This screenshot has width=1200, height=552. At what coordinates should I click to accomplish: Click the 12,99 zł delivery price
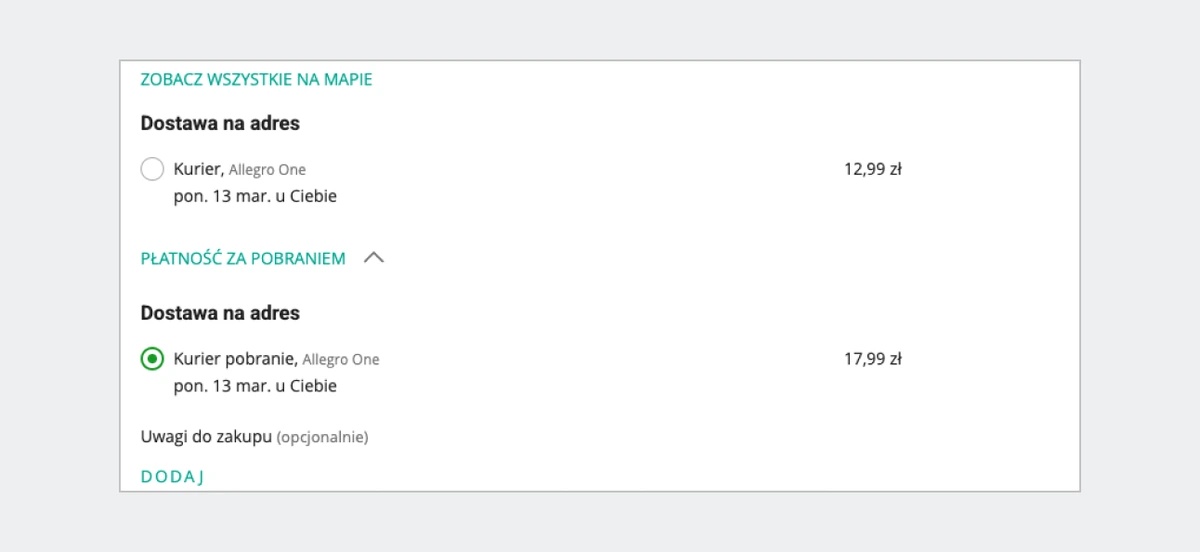[873, 169]
